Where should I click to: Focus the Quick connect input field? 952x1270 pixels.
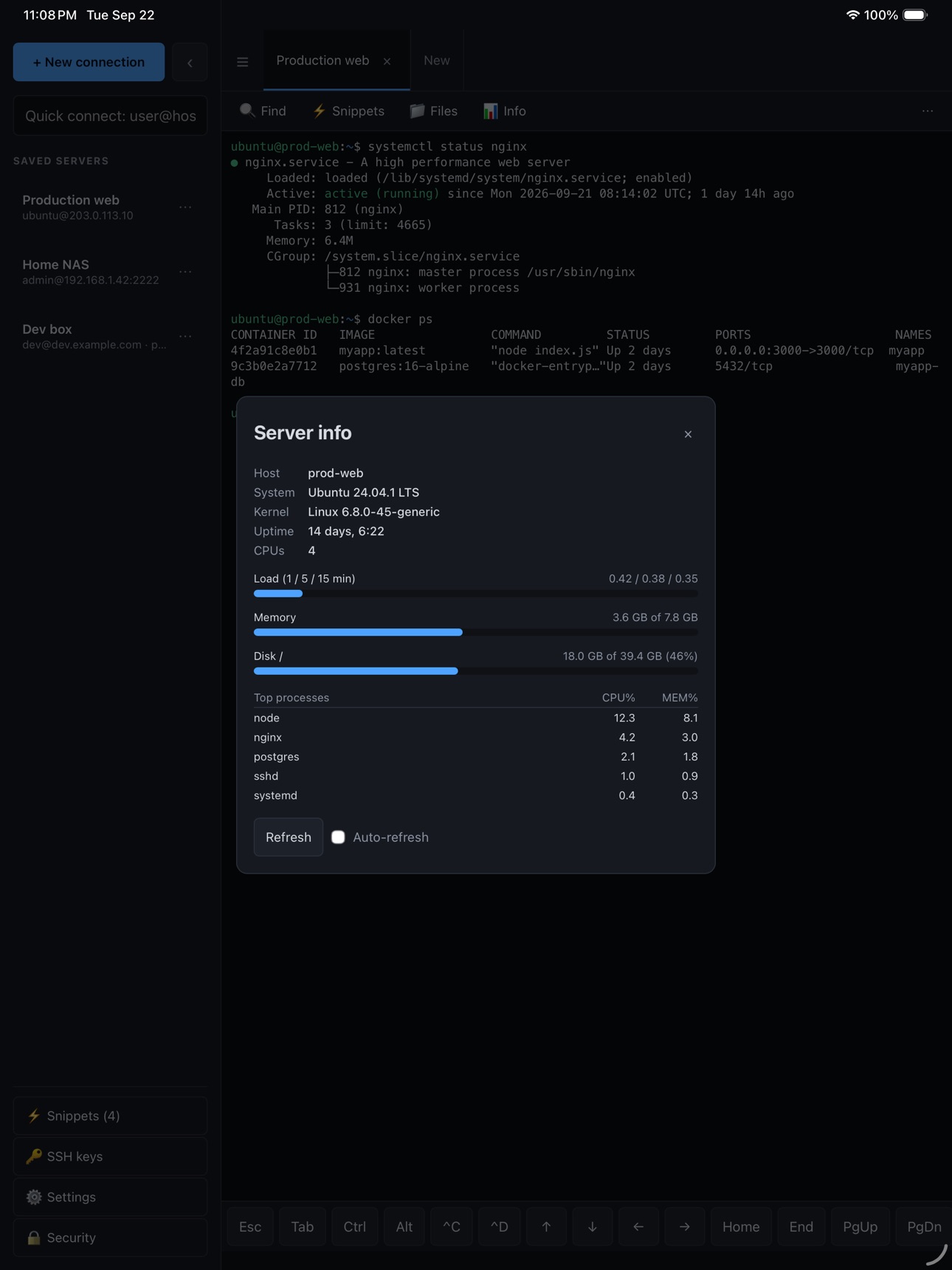click(110, 116)
